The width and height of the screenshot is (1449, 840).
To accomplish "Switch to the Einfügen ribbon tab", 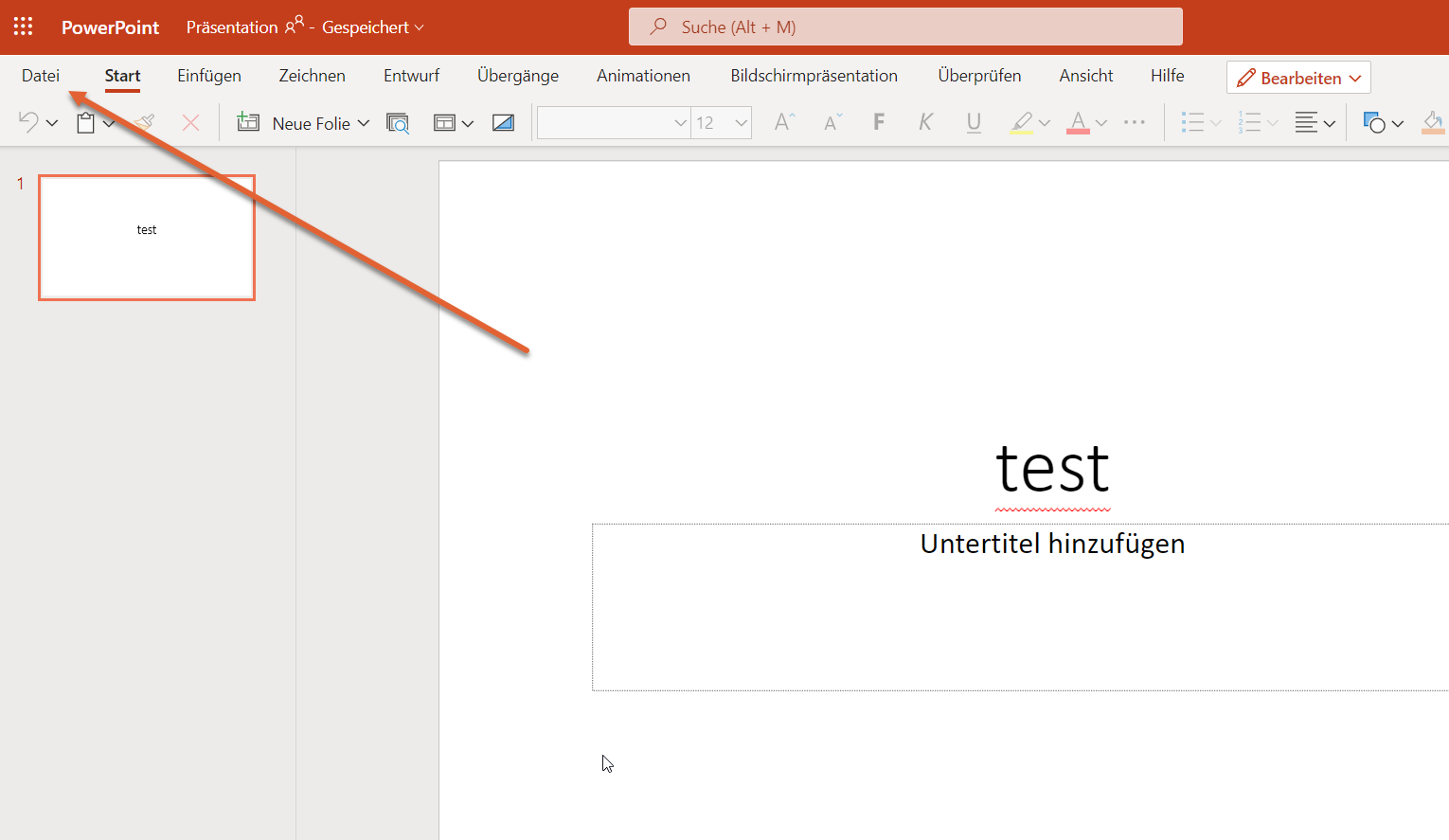I will tap(208, 75).
